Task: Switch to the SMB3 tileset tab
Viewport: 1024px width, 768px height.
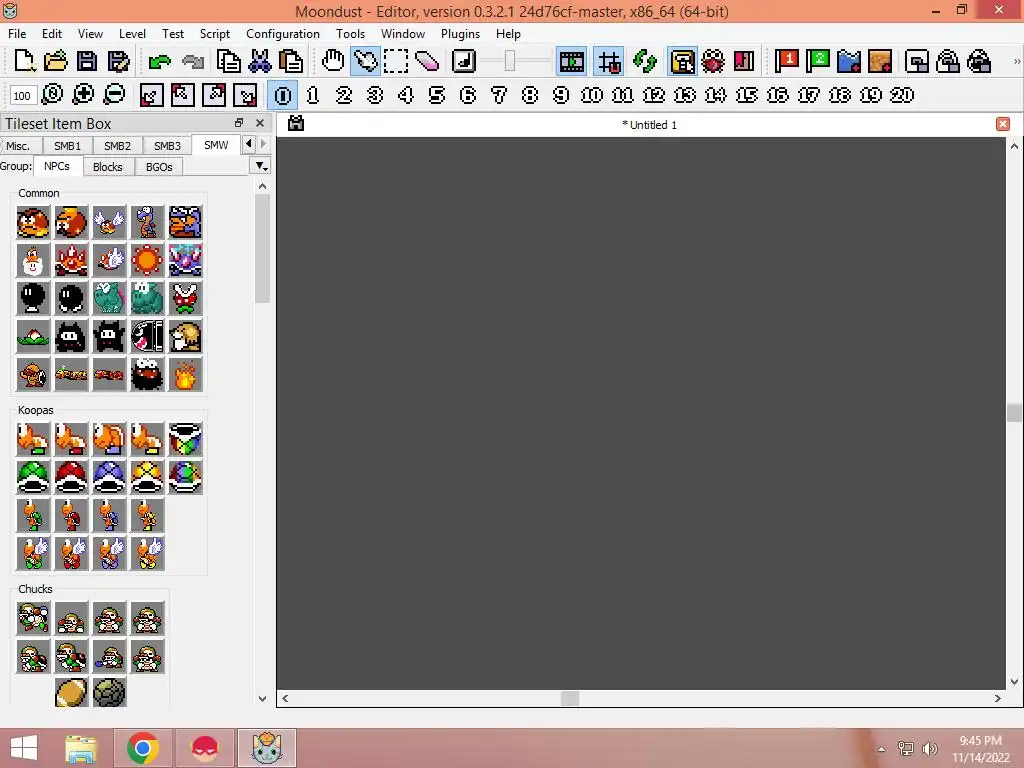Action: [x=167, y=146]
